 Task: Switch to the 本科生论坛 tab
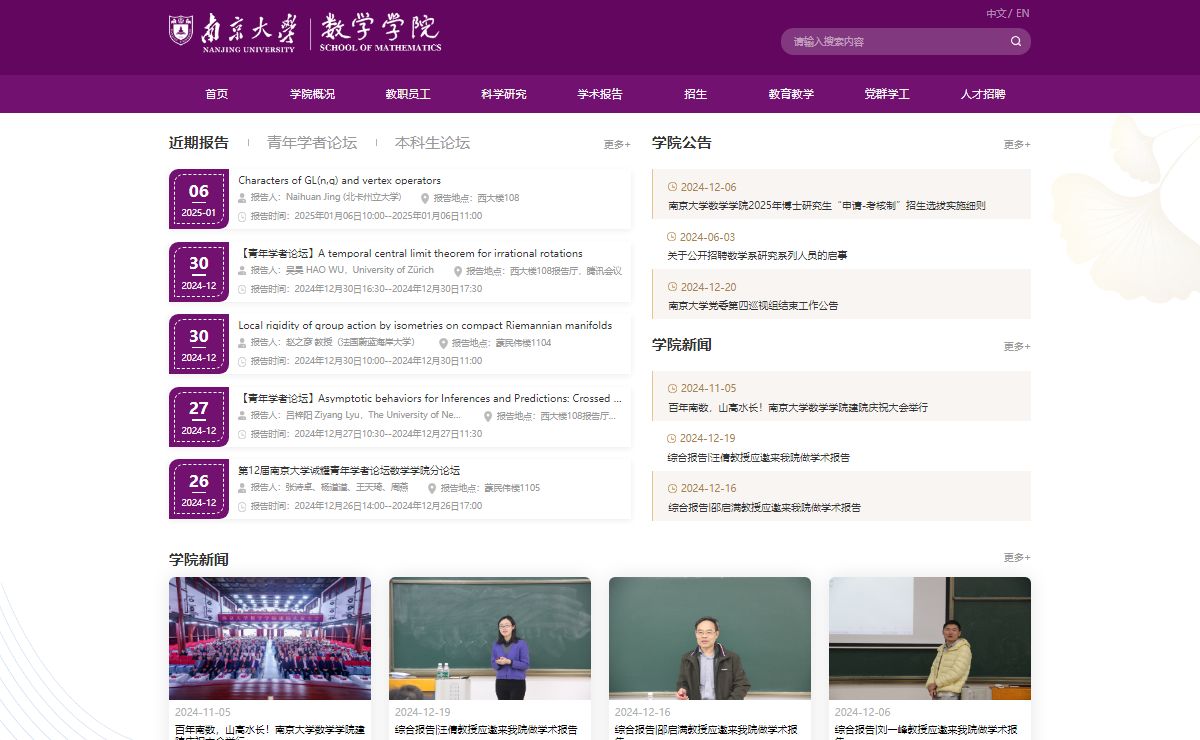[432, 143]
